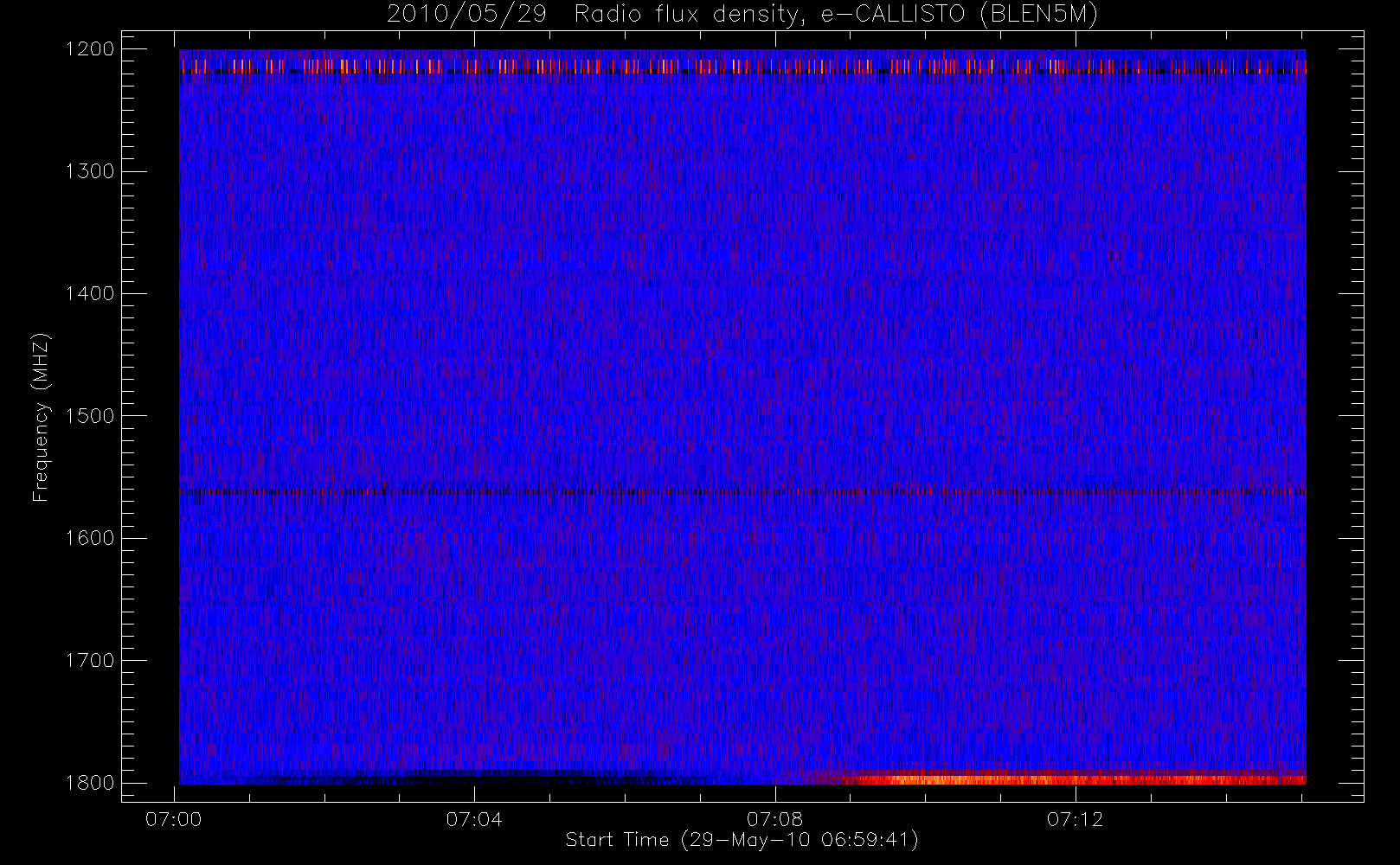Click the 1400 frequency tick label
The image size is (1400, 865).
tap(90, 294)
